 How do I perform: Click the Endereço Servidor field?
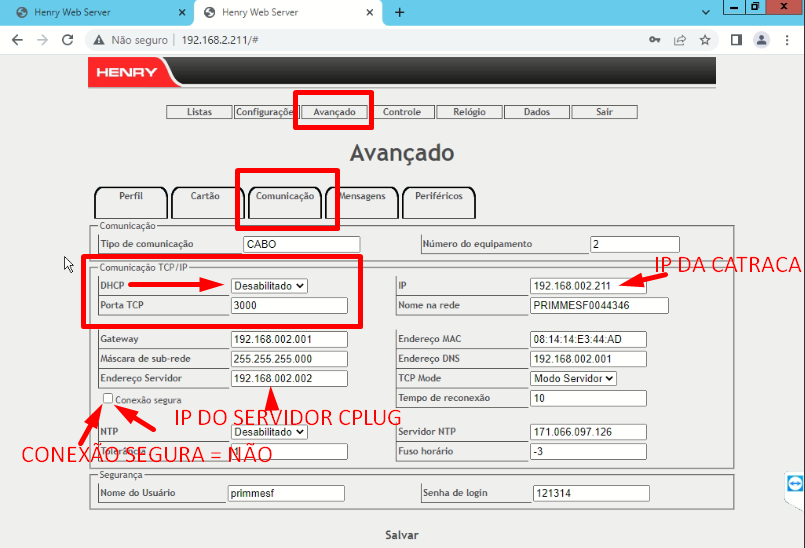click(x=289, y=378)
